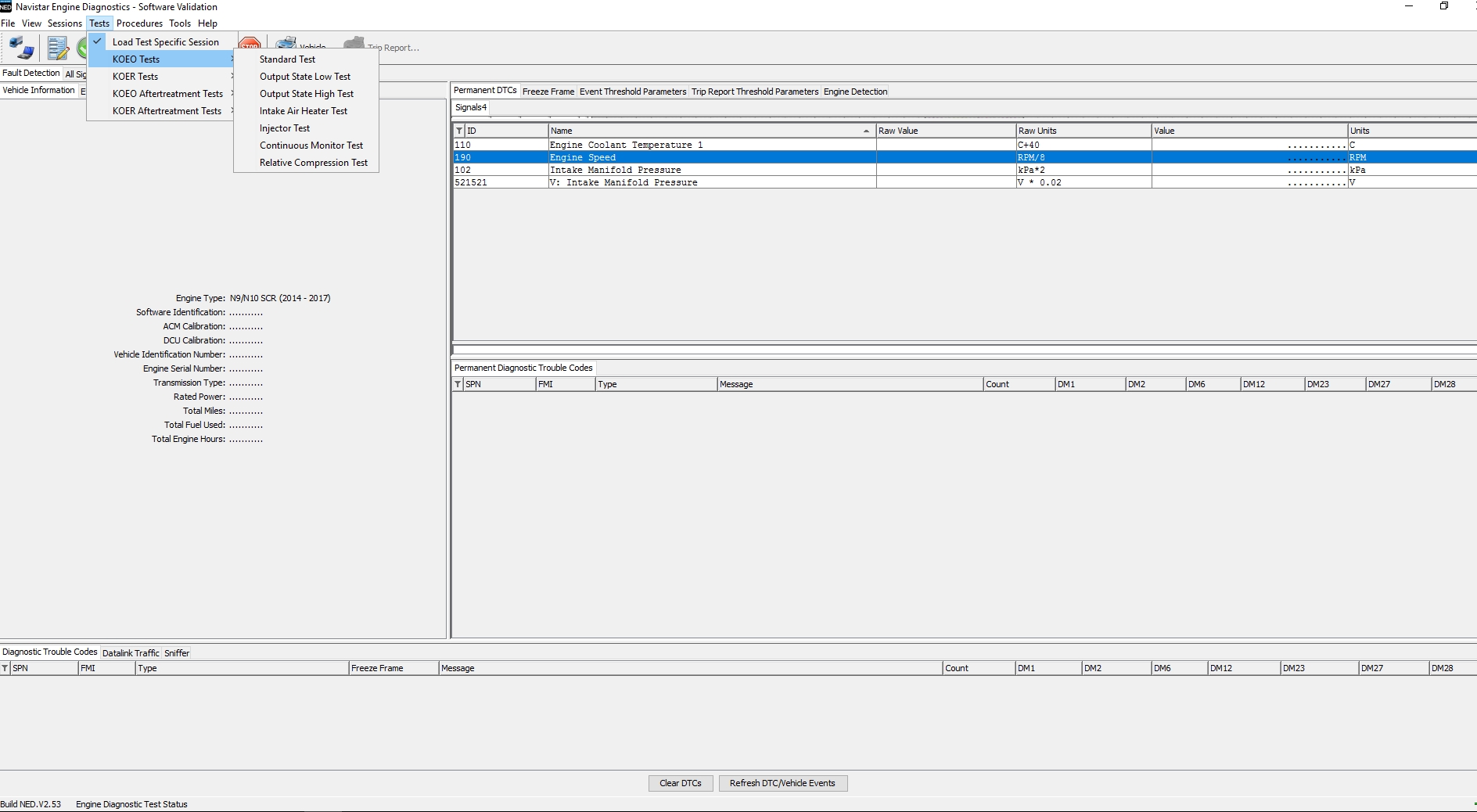Click the filter icon on the ID column
This screenshot has height=812, width=1477.
click(458, 131)
